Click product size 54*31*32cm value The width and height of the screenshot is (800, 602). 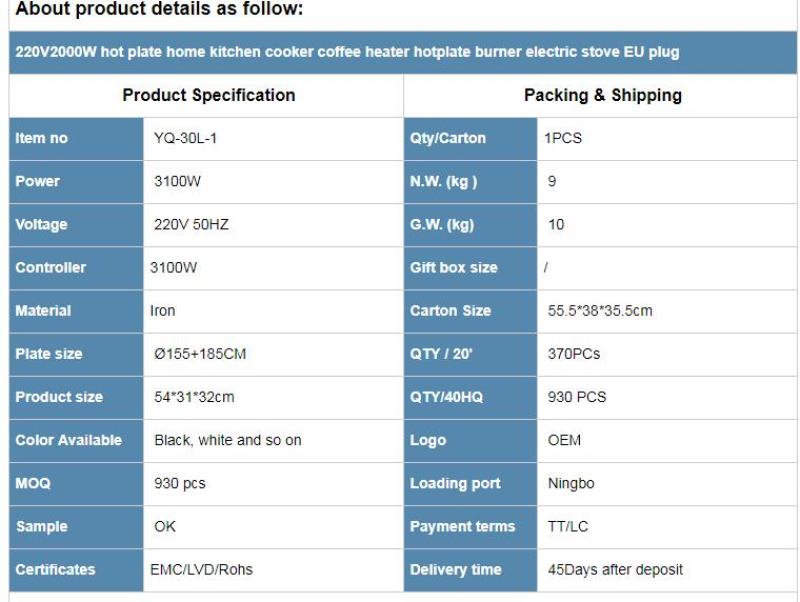click(x=194, y=397)
